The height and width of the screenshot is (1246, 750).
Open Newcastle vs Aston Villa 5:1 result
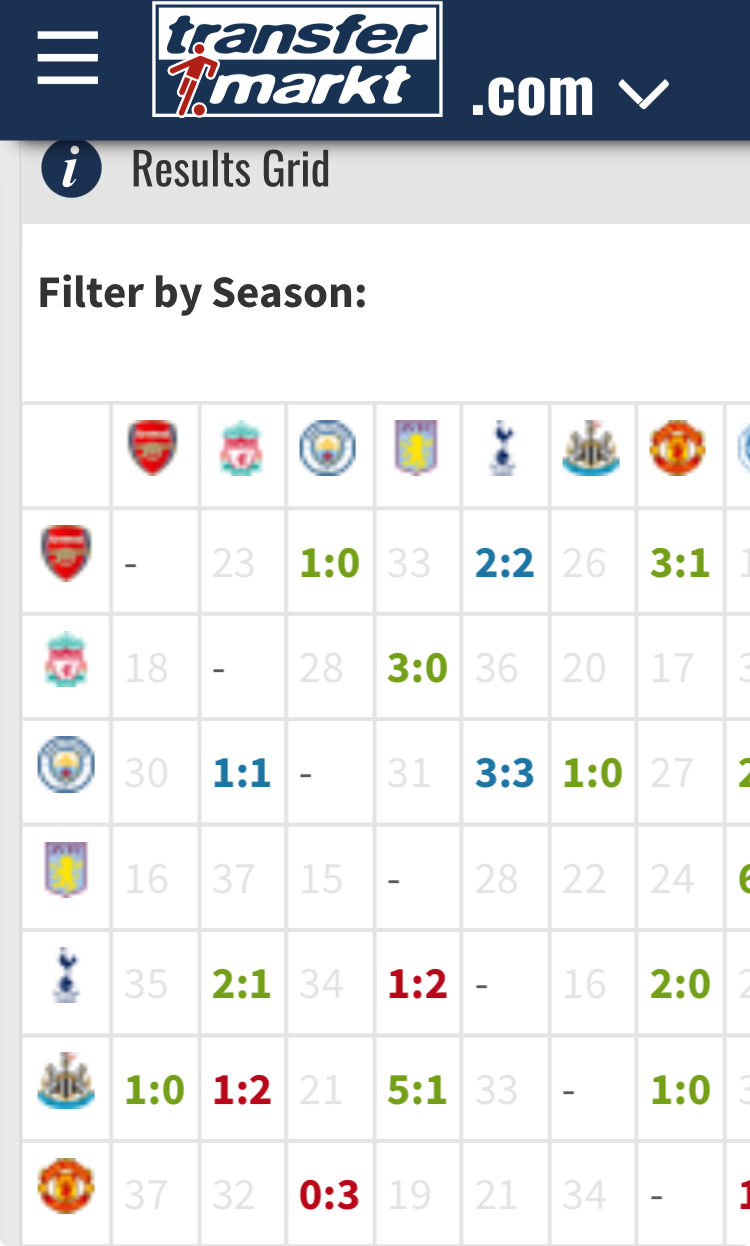[417, 1090]
